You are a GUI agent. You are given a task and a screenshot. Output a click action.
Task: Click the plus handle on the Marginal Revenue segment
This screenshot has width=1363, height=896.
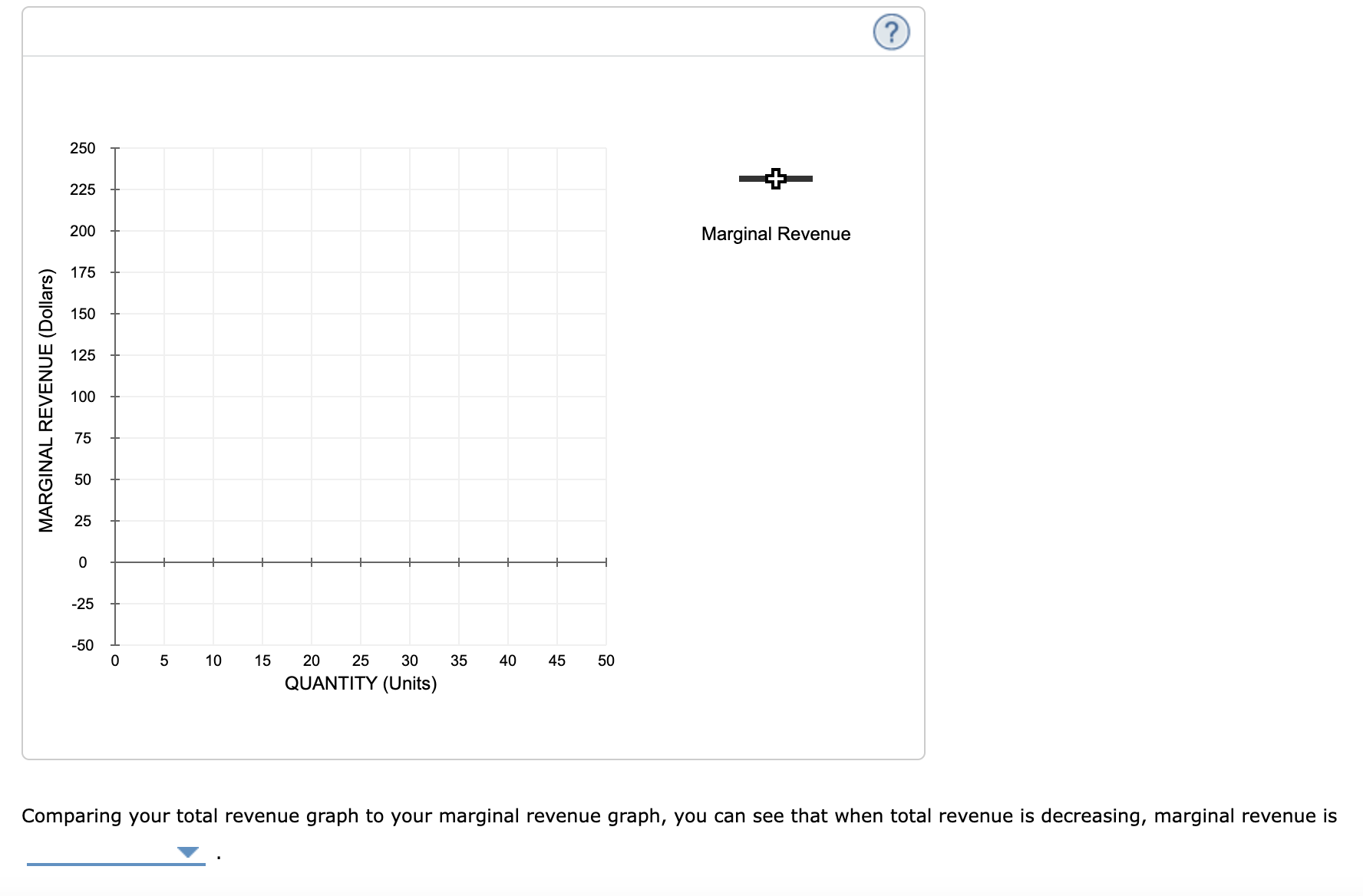coord(775,179)
